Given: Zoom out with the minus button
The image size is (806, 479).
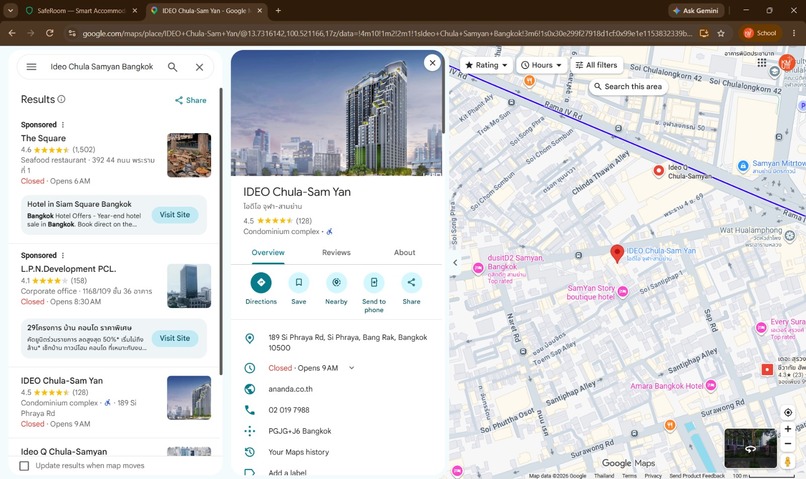Looking at the screenshot, I should tap(787, 444).
